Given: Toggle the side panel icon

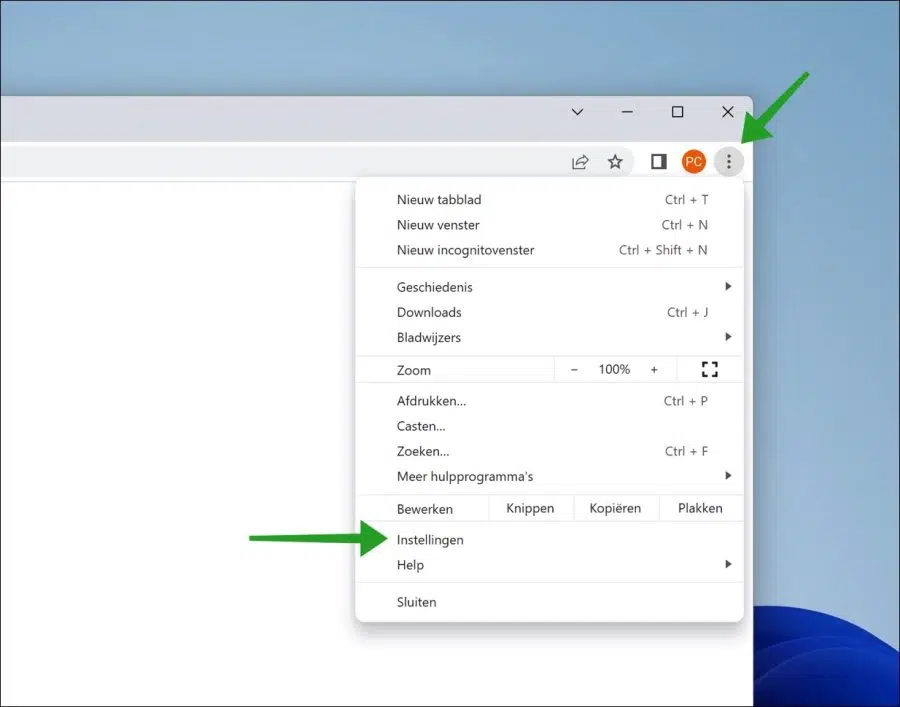Looking at the screenshot, I should 658,162.
